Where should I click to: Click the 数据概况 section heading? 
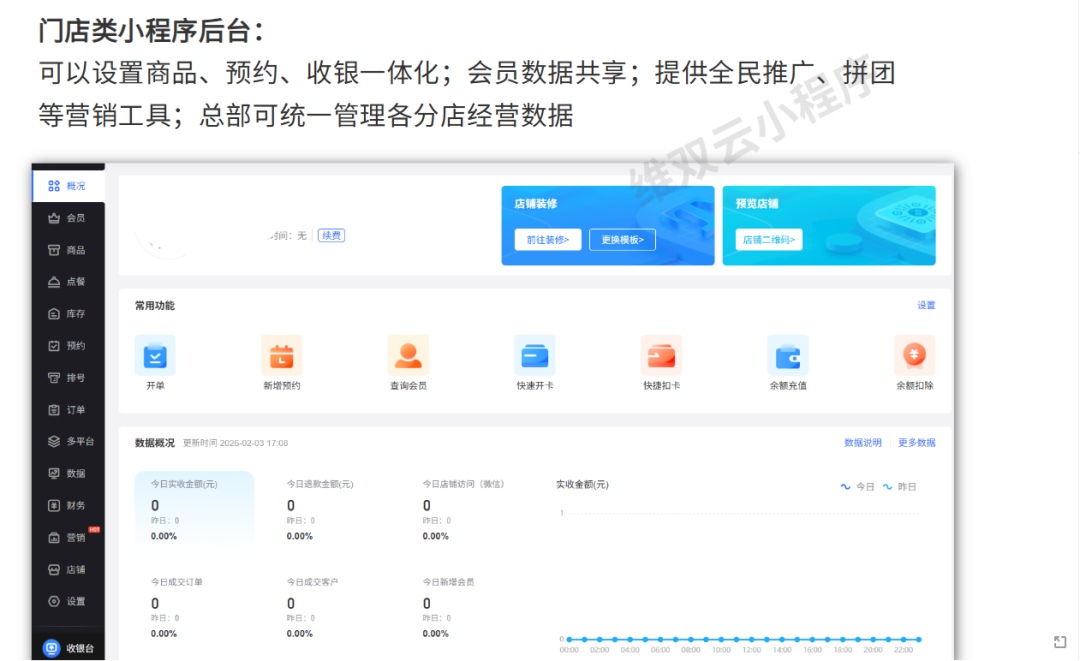coord(155,443)
